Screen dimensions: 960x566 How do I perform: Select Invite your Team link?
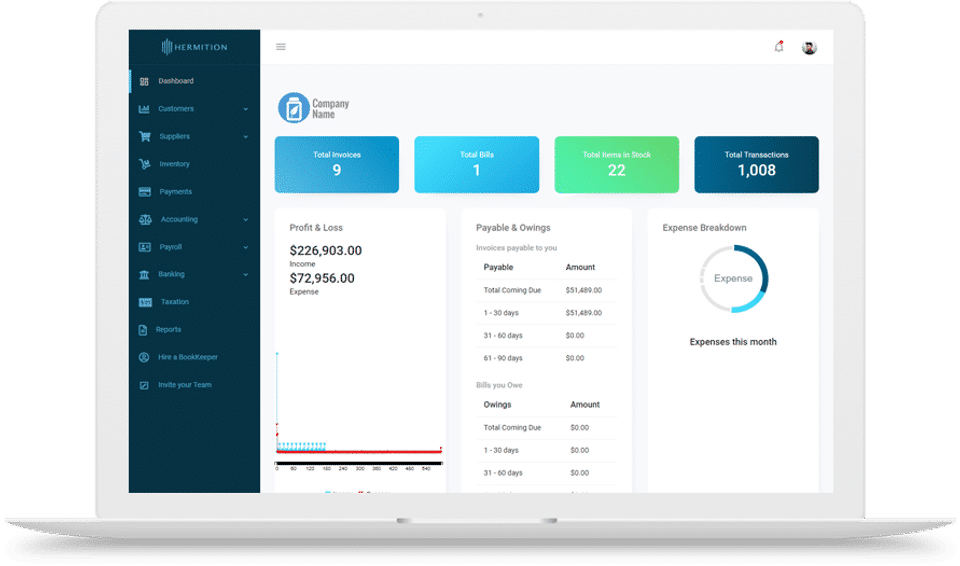(x=185, y=385)
